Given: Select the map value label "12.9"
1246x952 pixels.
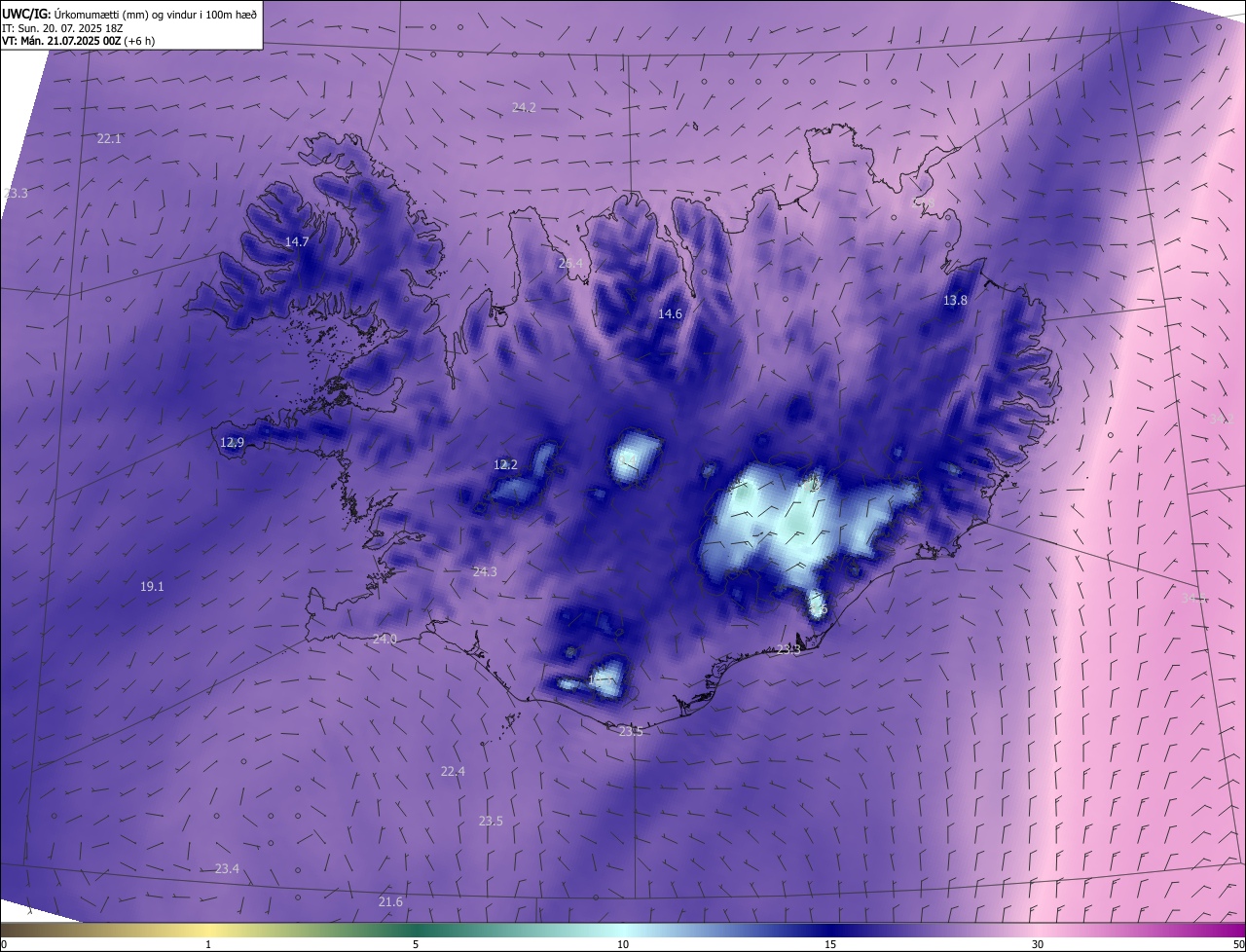Looking at the screenshot, I should 232,442.
